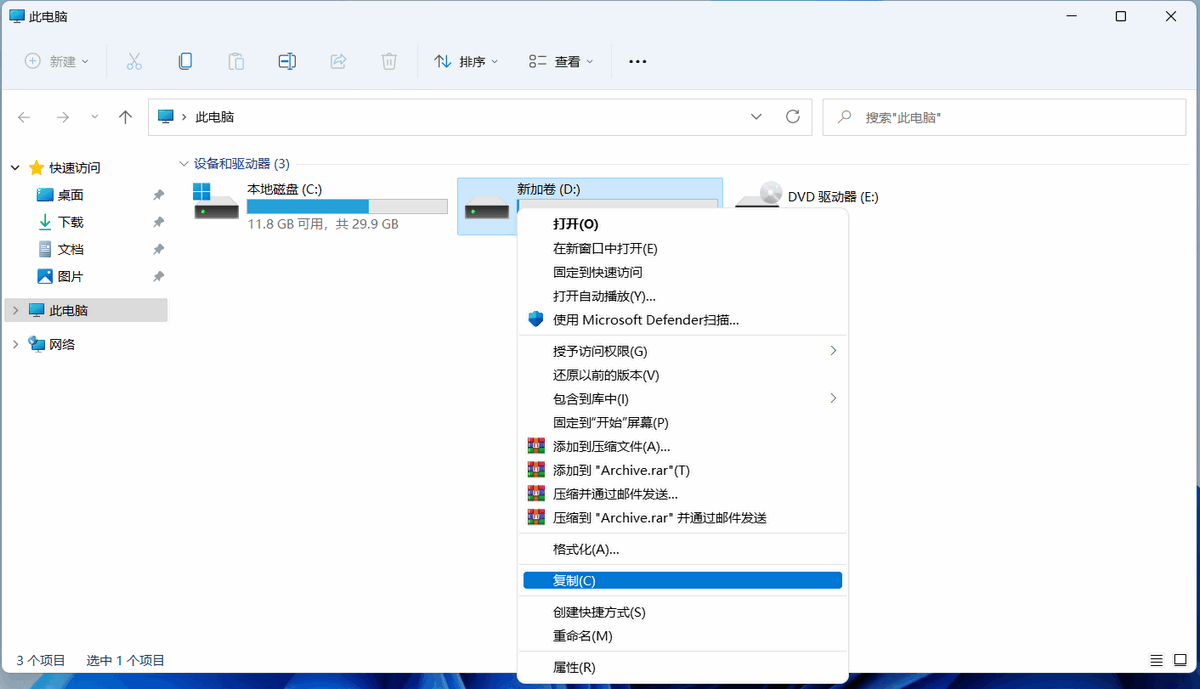Open recent locations dropdown arrow
Screen dimensions: 1200x689
pos(95,117)
